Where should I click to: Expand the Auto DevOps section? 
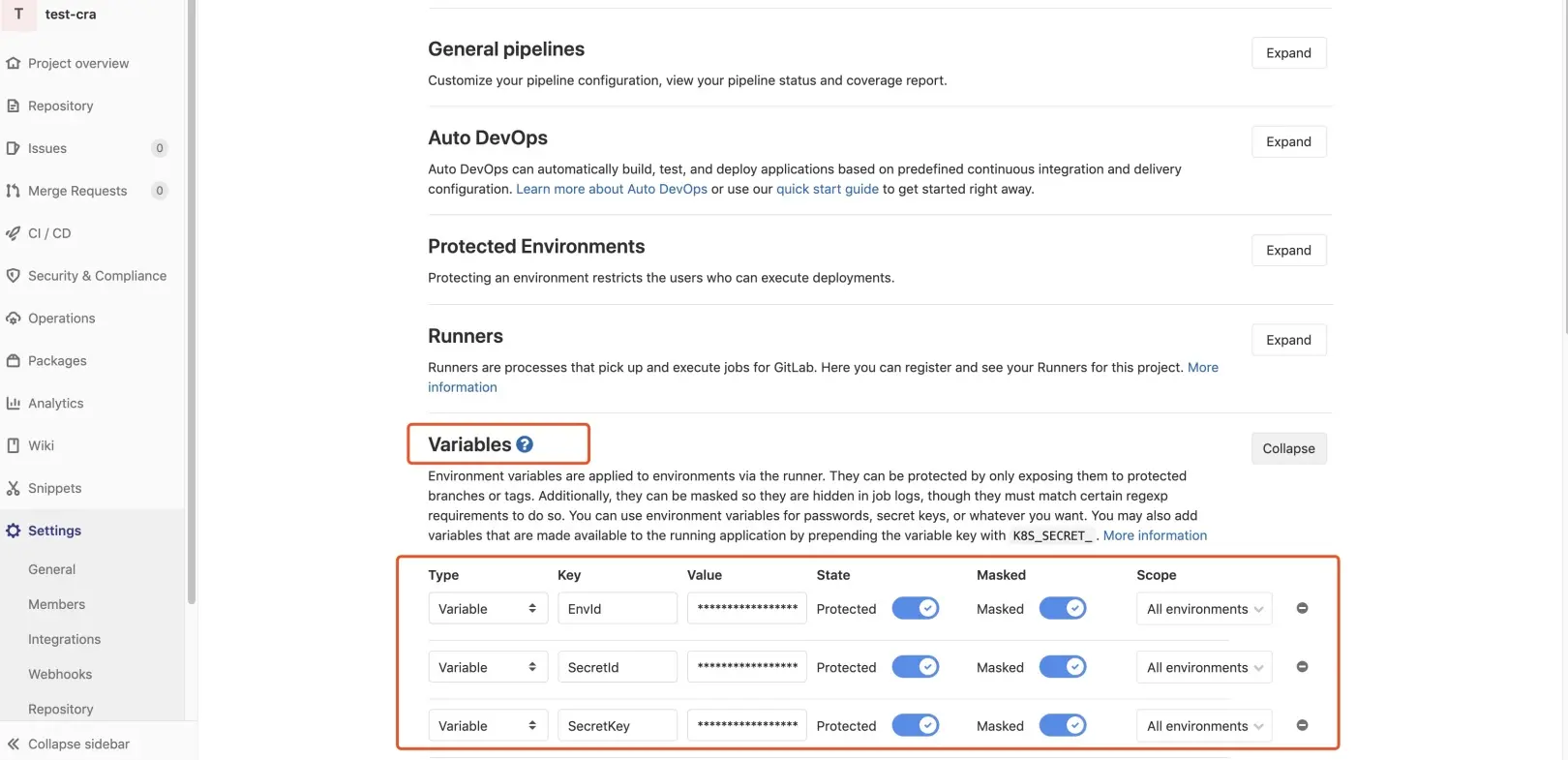(x=1288, y=141)
